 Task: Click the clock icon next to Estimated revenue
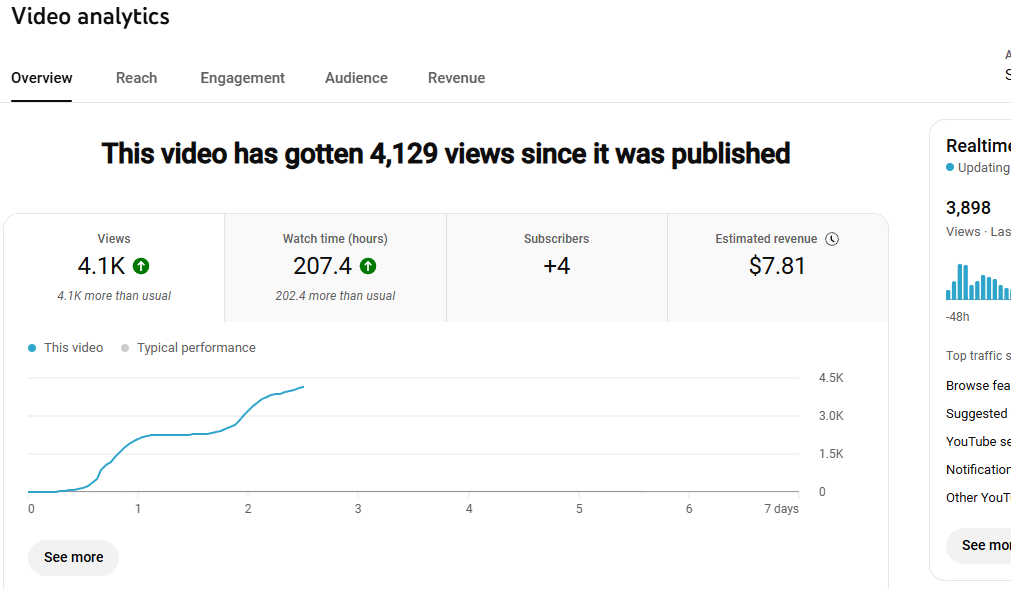tap(832, 239)
